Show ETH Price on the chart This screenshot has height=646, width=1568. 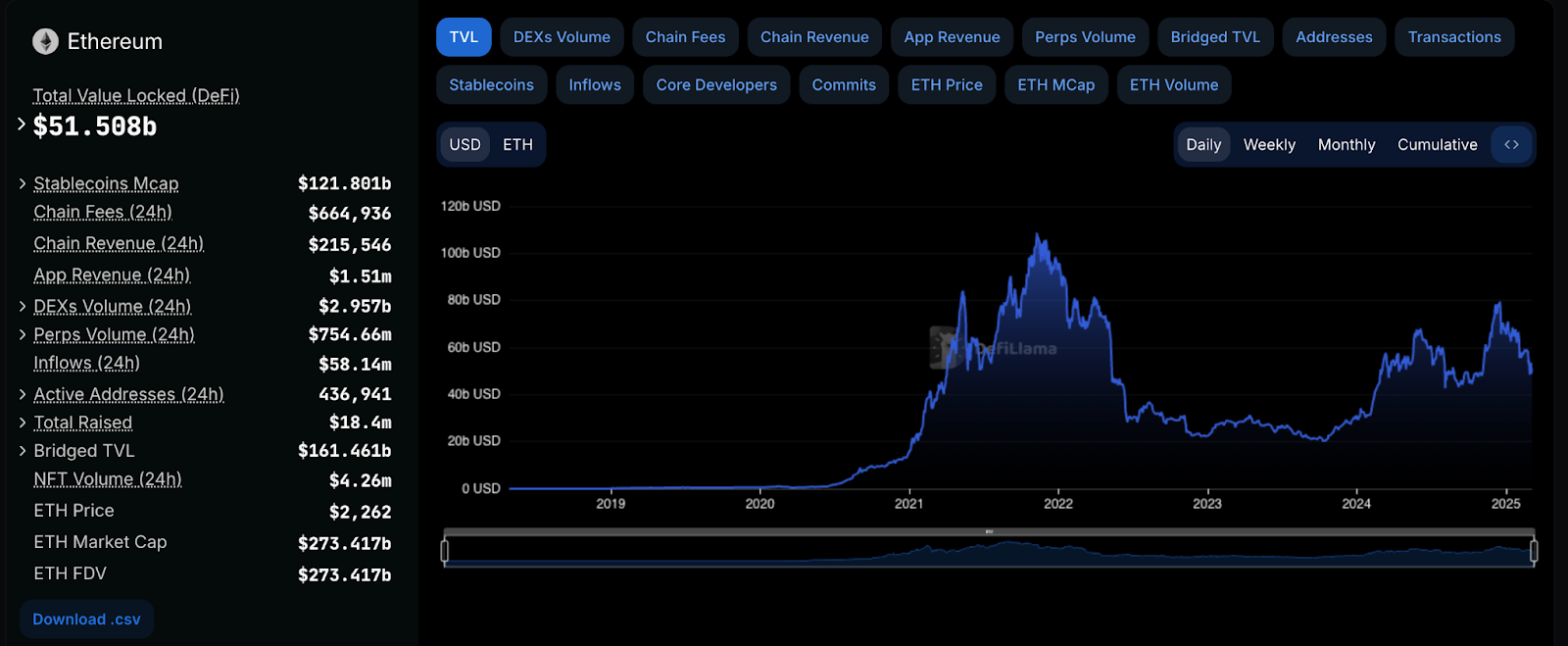[947, 85]
